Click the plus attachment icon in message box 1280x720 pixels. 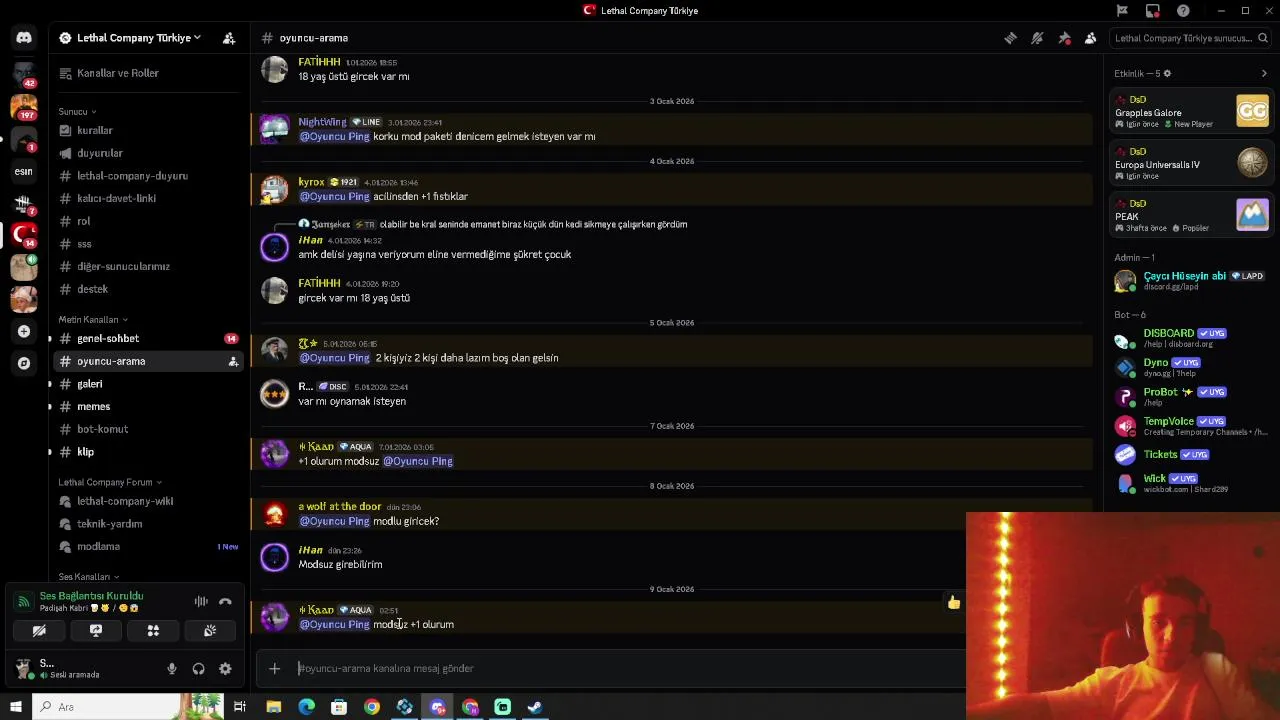pos(274,668)
